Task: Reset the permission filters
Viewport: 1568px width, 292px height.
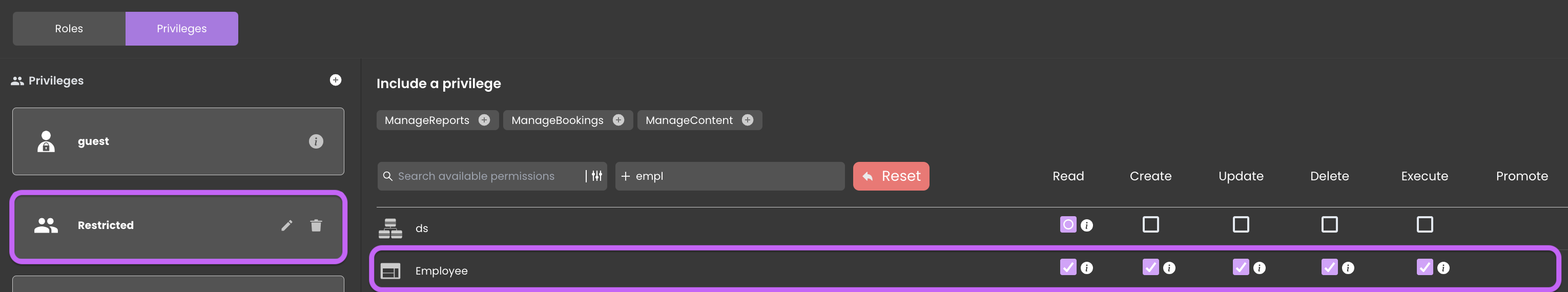Action: pos(891,176)
